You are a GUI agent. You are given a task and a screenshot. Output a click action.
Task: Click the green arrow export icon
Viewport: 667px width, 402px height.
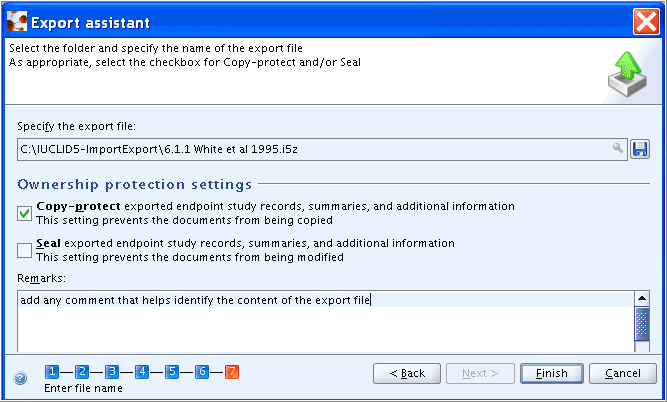(x=627, y=74)
